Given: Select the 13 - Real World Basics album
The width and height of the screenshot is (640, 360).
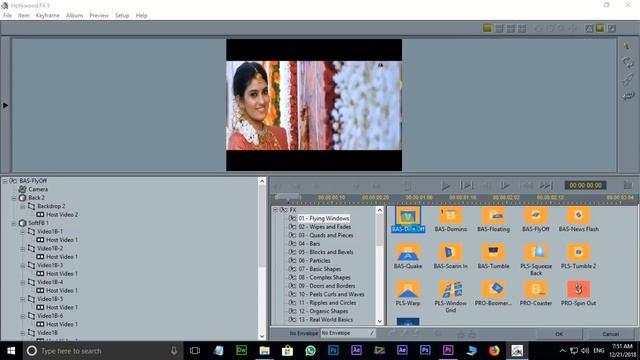Looking at the screenshot, I should (325, 320).
